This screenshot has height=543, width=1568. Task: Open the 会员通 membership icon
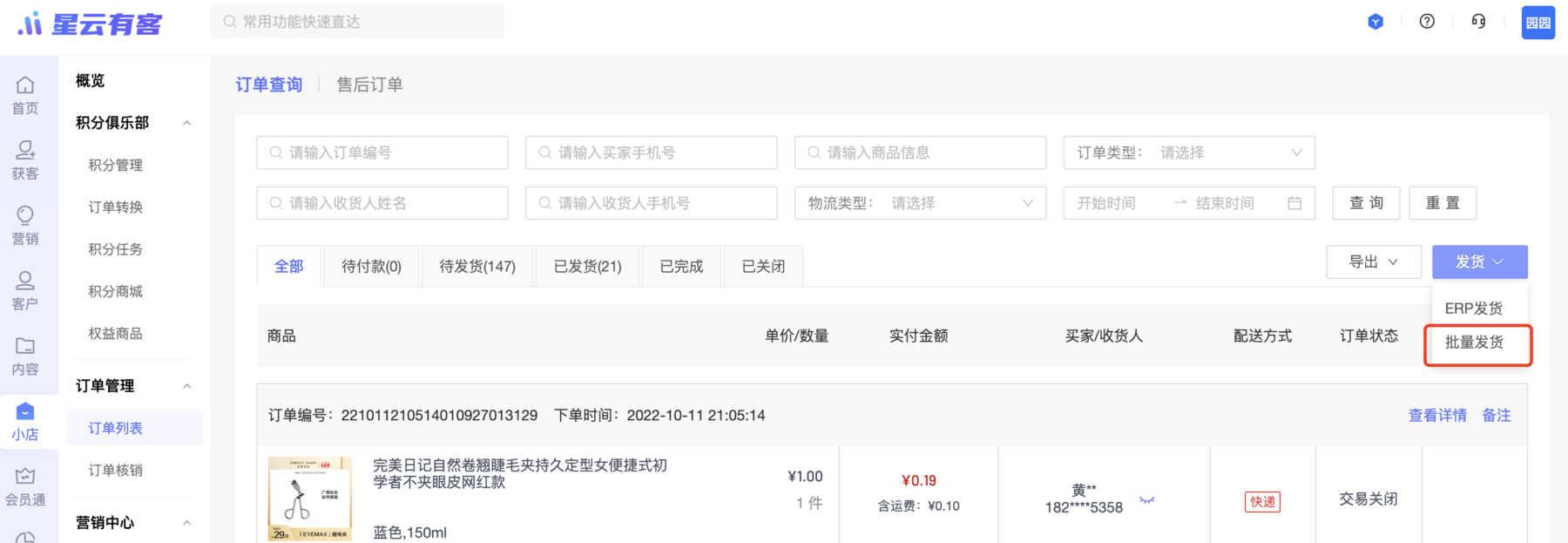point(25,476)
